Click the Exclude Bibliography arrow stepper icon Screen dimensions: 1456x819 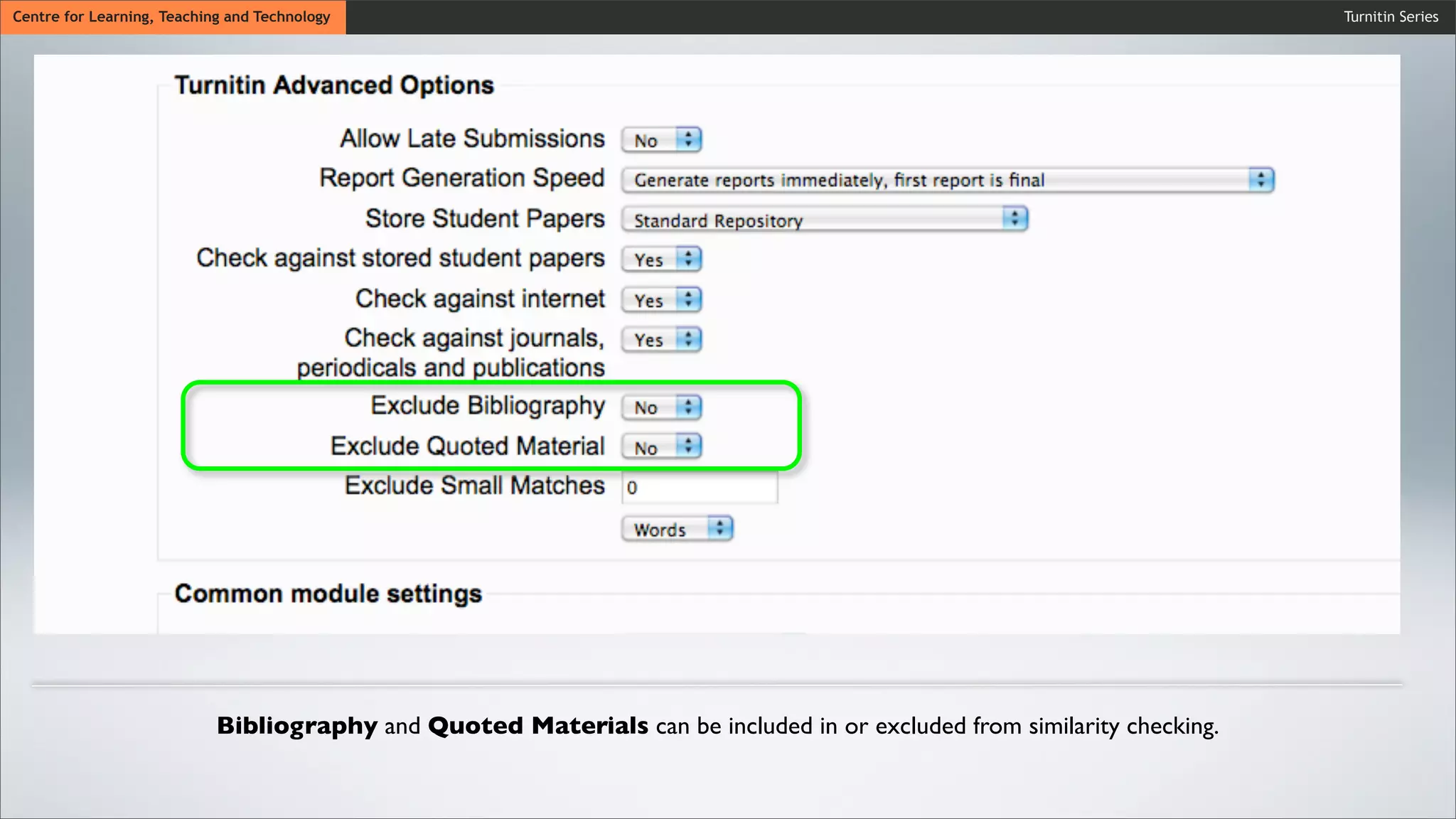pos(688,407)
